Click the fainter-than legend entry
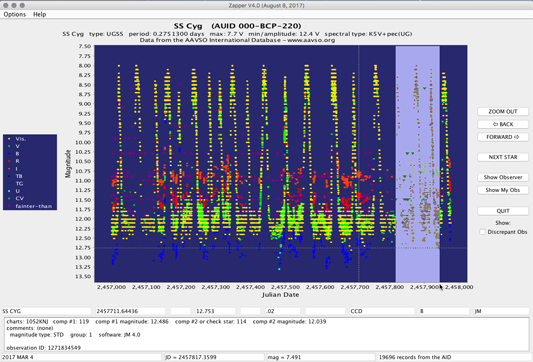Viewport: 533px width, 362px height. pyautogui.click(x=30, y=206)
